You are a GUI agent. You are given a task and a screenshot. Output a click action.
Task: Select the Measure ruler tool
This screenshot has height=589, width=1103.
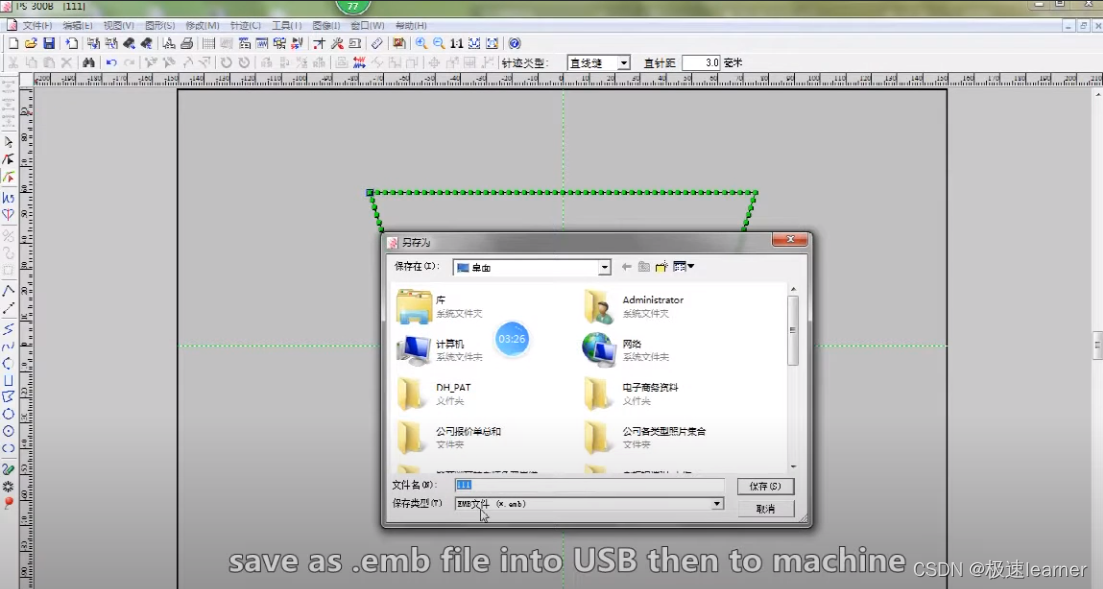pos(377,44)
